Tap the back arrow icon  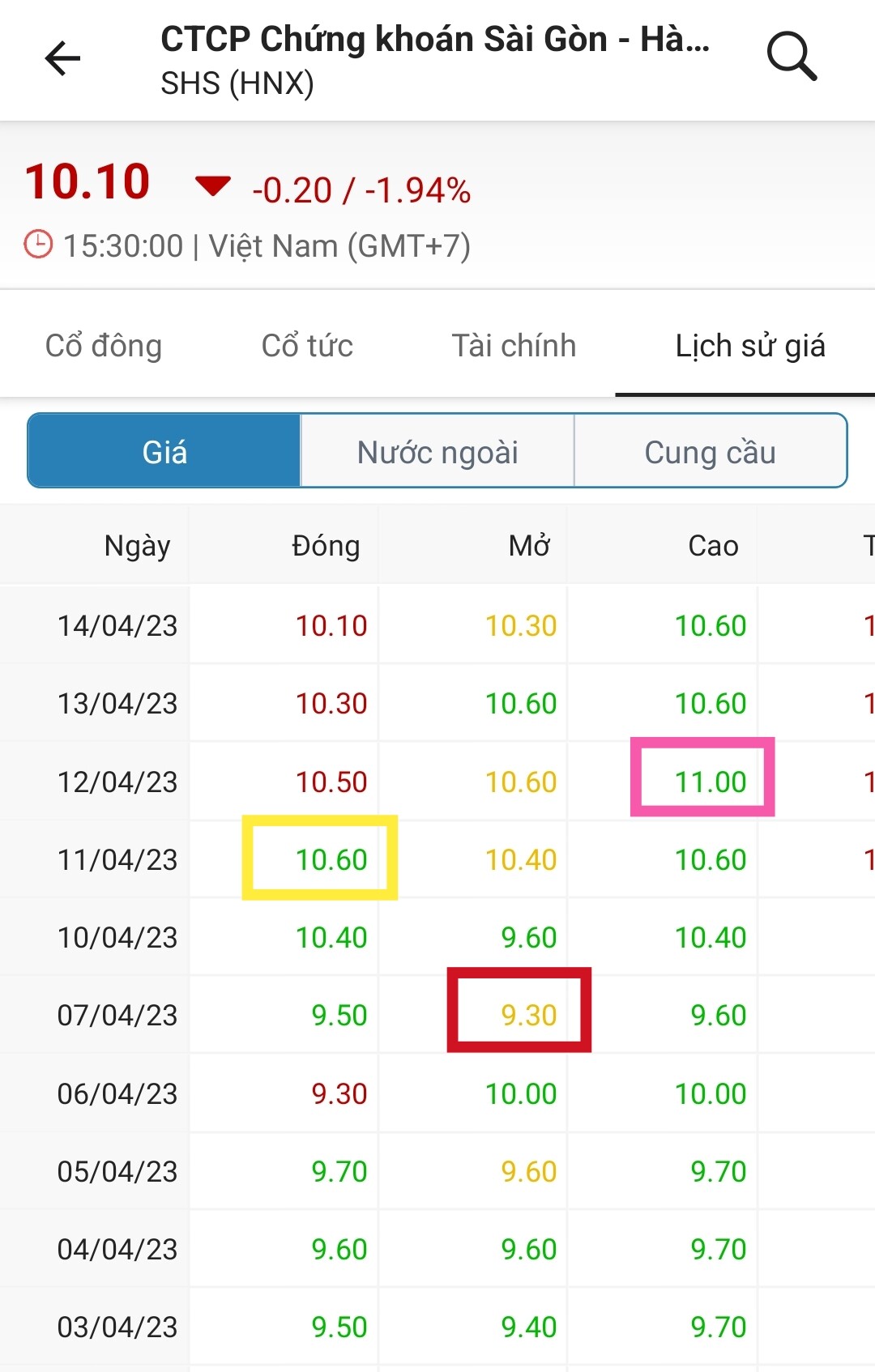(62, 58)
